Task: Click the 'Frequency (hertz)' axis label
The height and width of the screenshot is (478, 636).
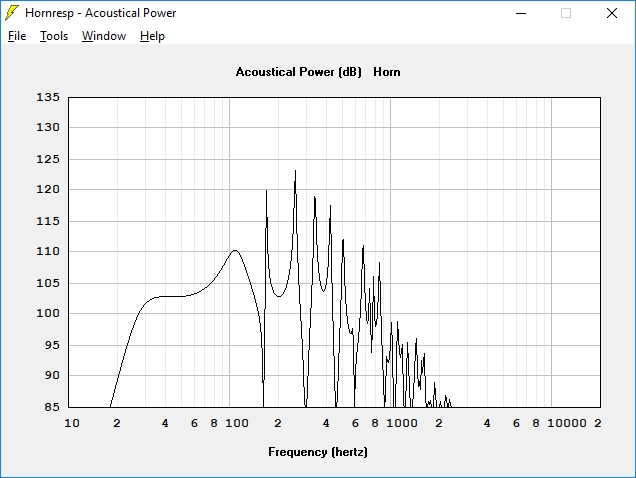Action: tap(318, 452)
